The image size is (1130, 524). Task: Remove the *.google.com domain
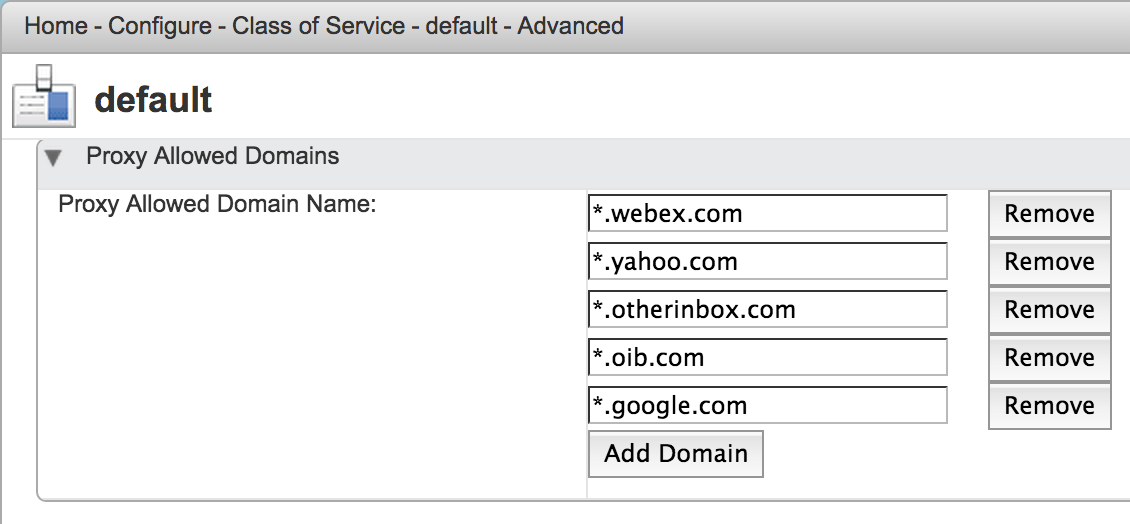pos(1049,406)
